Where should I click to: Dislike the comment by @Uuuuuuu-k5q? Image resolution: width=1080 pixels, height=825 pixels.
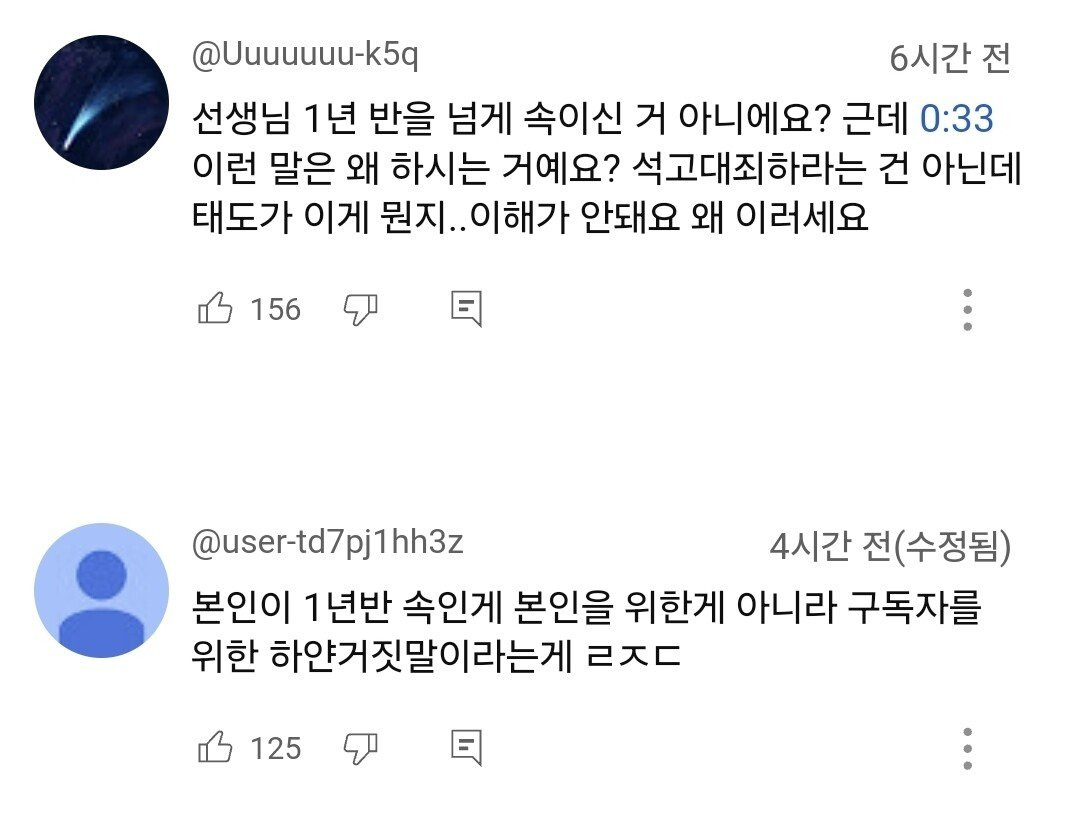click(x=360, y=309)
